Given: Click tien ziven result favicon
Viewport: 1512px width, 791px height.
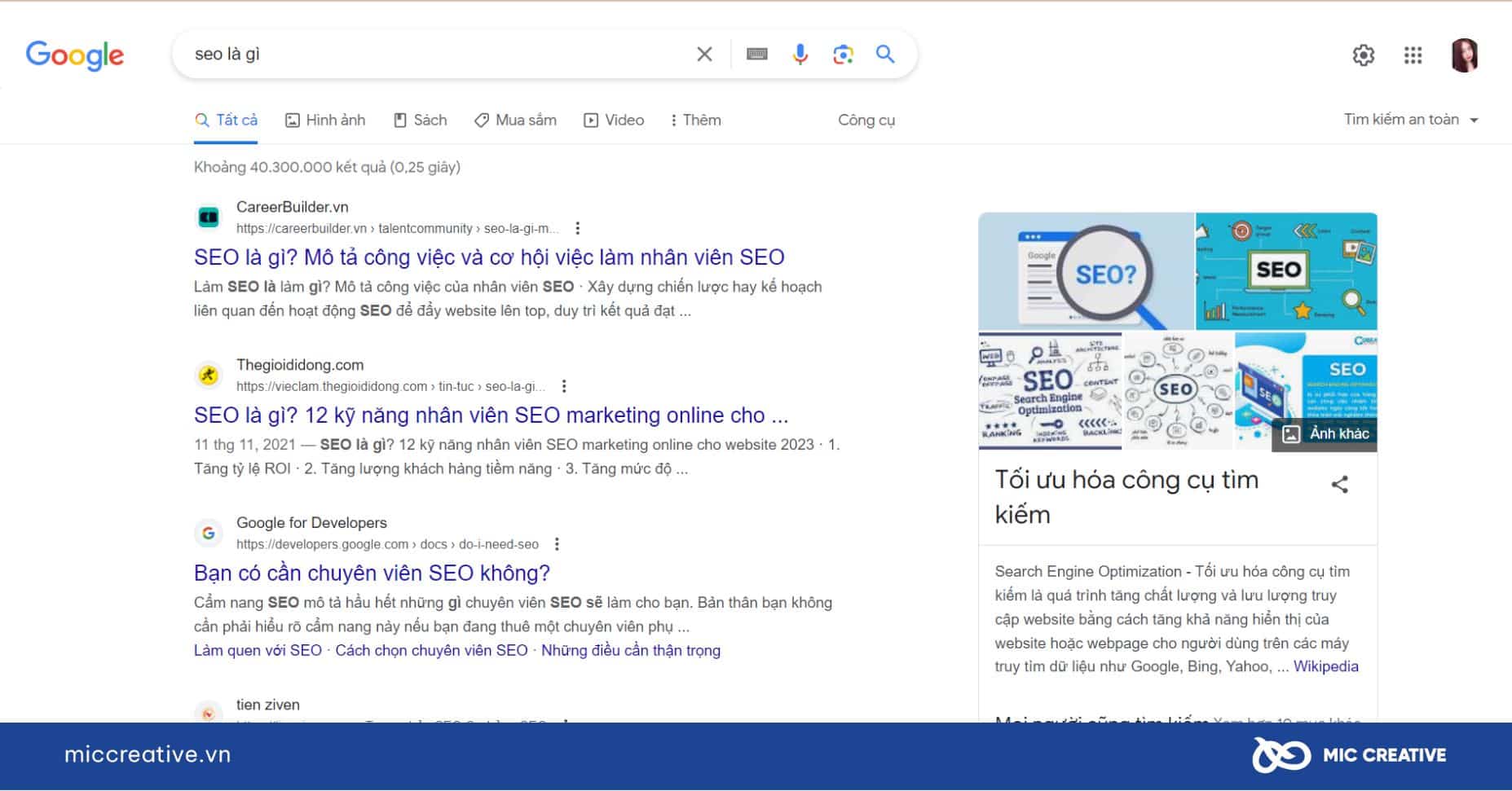Looking at the screenshot, I should (209, 714).
